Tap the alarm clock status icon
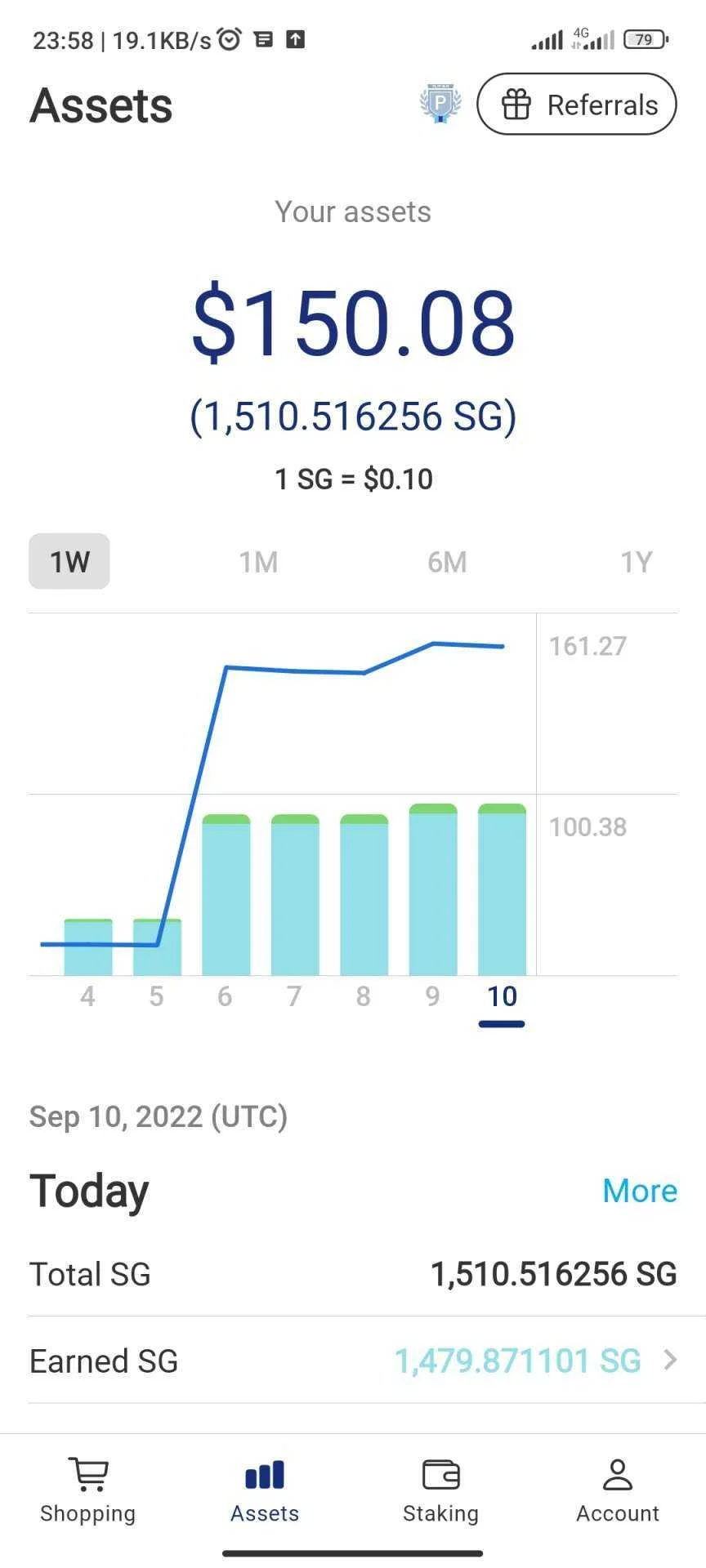This screenshot has width=706, height=1568. pyautogui.click(x=230, y=38)
